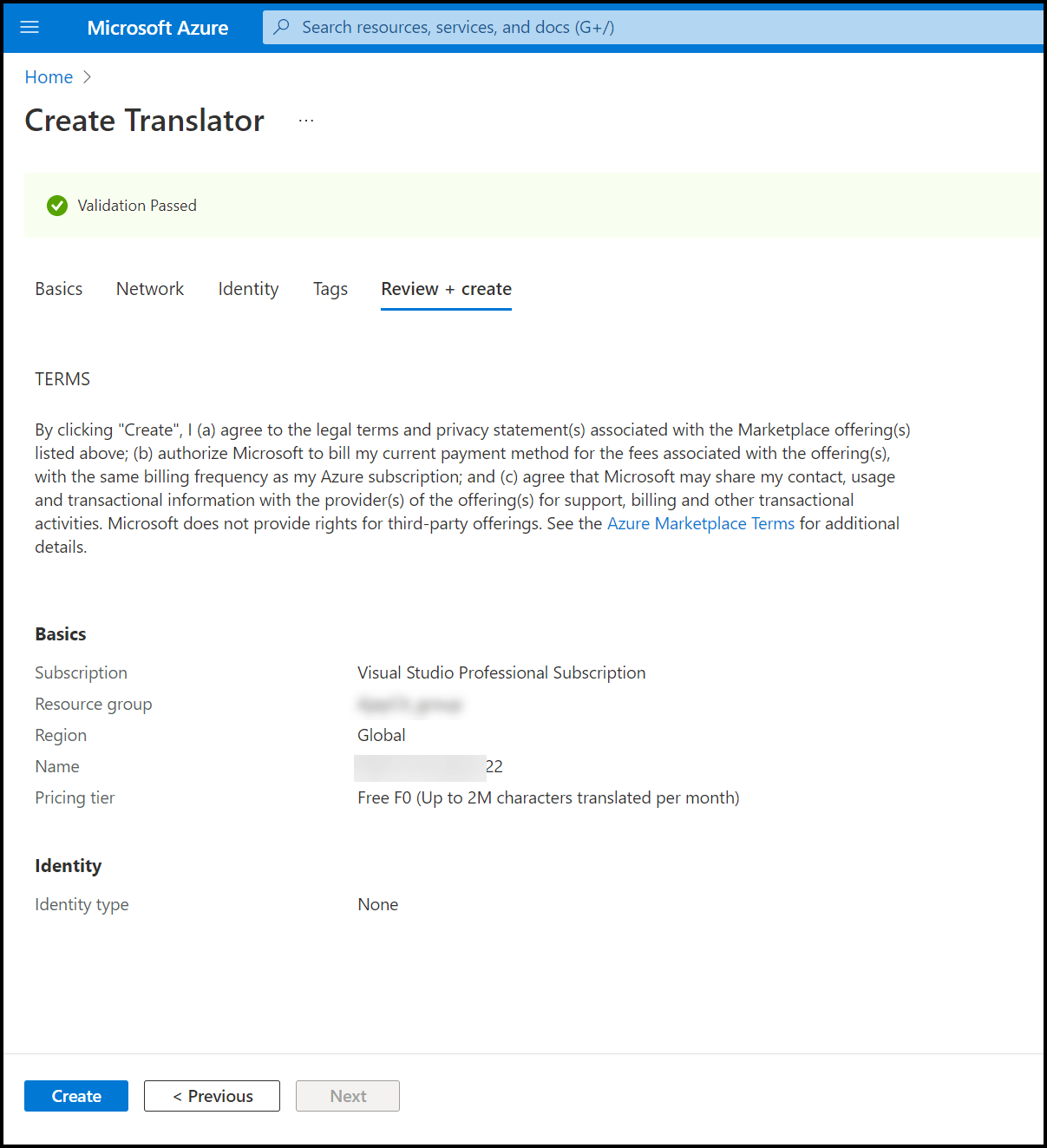Image resolution: width=1047 pixels, height=1148 pixels.
Task: Click the green Validation Passed checkmark
Action: 57,206
